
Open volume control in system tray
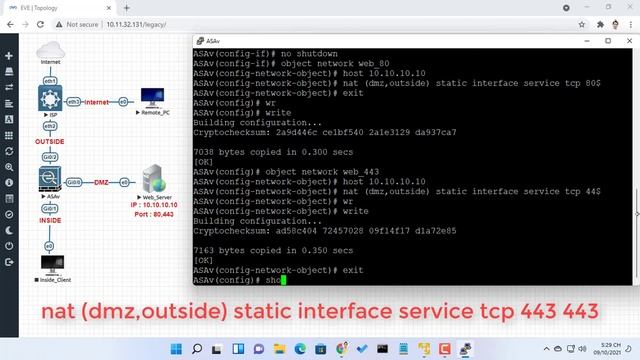click(x=582, y=349)
